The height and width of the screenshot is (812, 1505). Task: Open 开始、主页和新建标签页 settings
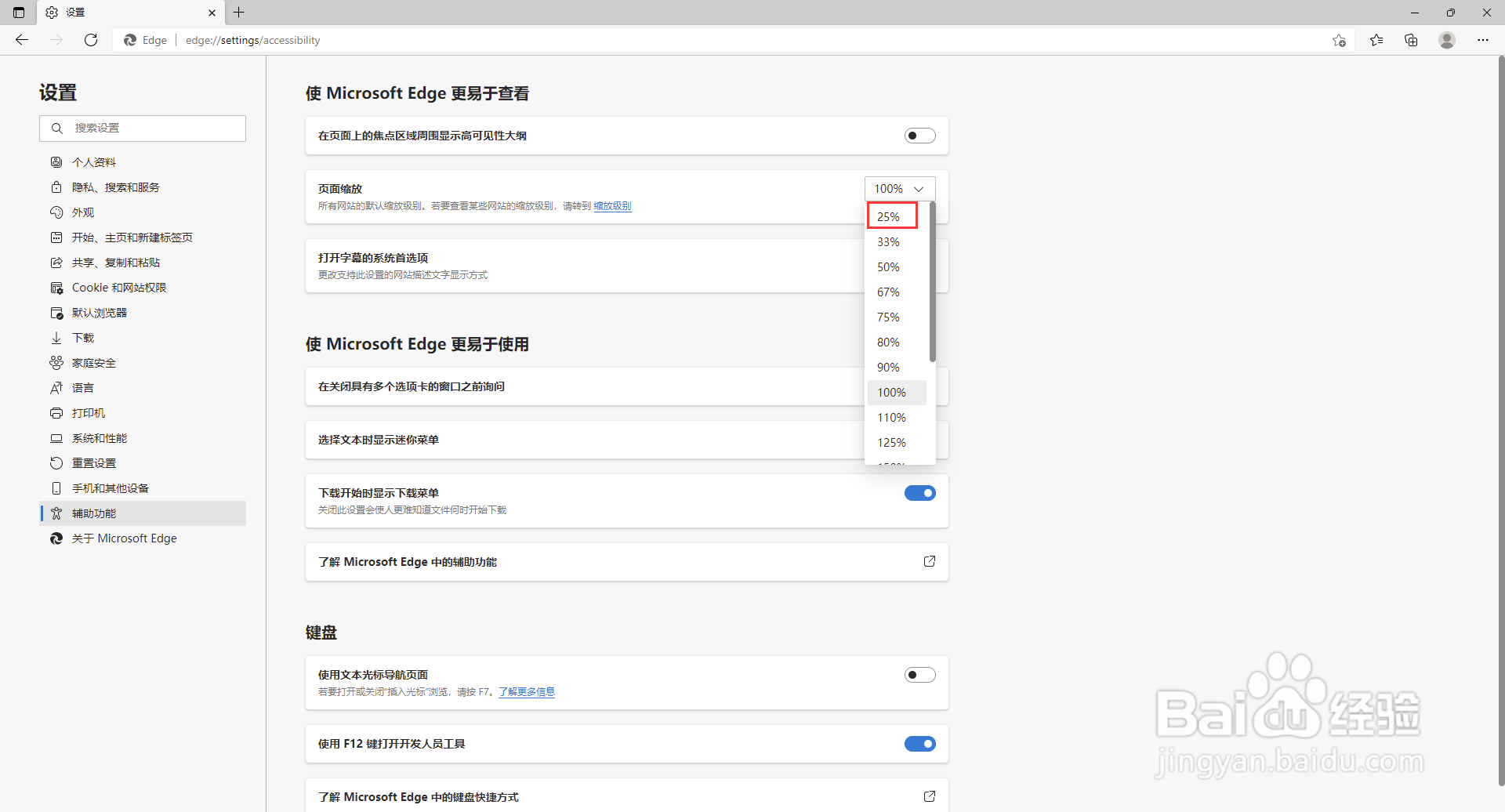click(x=143, y=237)
